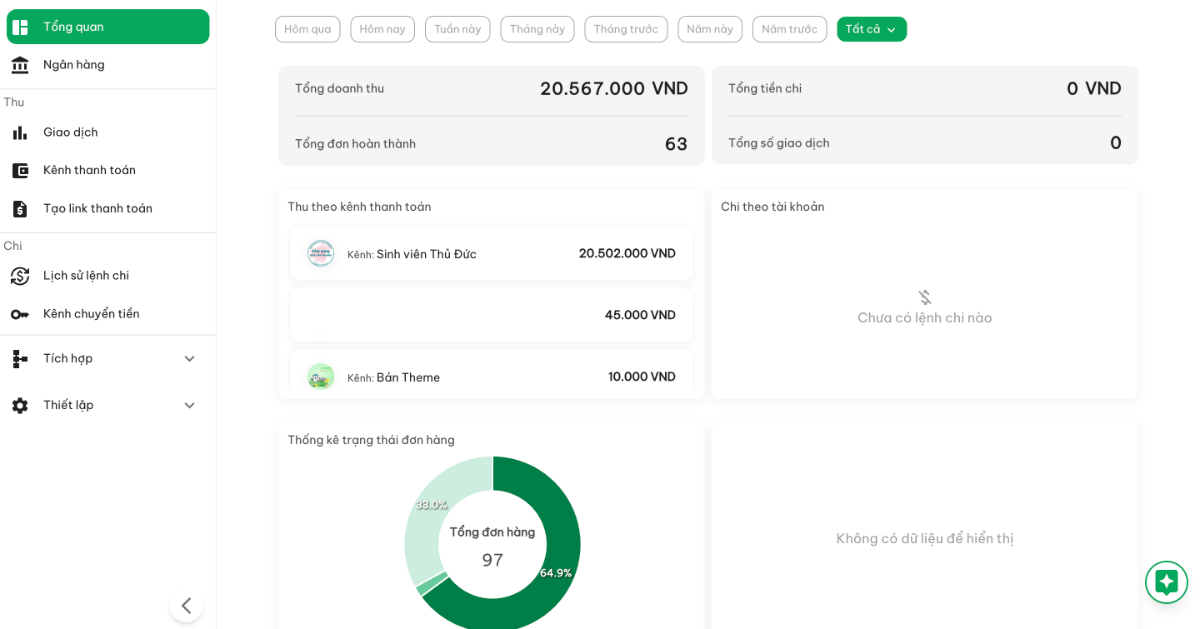Image resolution: width=1200 pixels, height=629 pixels.
Task: Click the Giao dịch bar chart icon
Action: pos(20,132)
